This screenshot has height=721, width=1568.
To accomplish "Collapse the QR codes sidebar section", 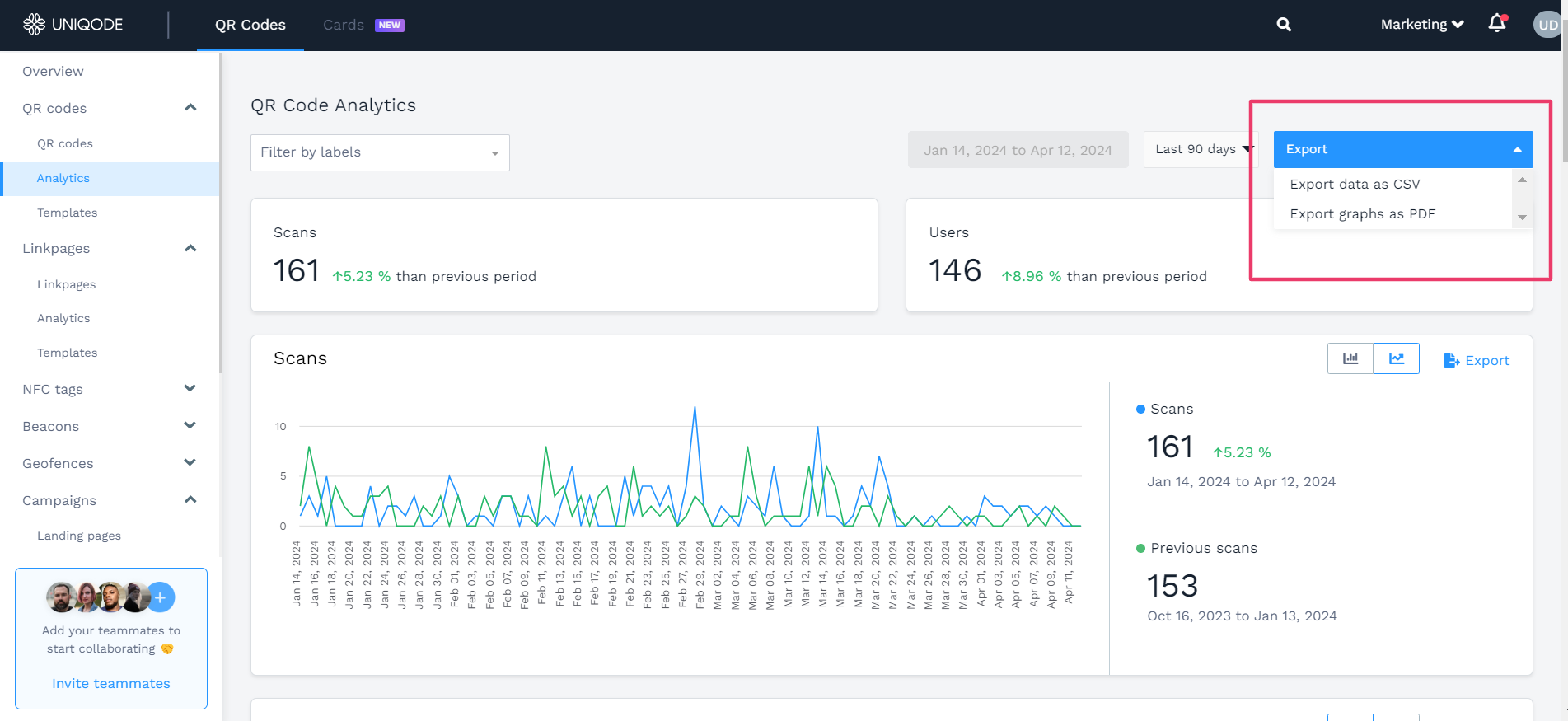I will pyautogui.click(x=190, y=108).
